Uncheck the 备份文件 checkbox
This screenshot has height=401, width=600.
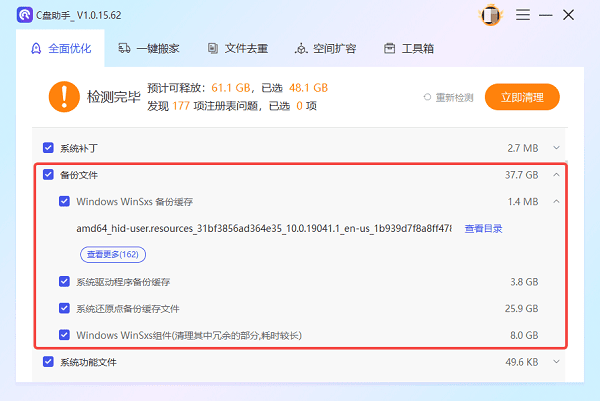[48, 174]
